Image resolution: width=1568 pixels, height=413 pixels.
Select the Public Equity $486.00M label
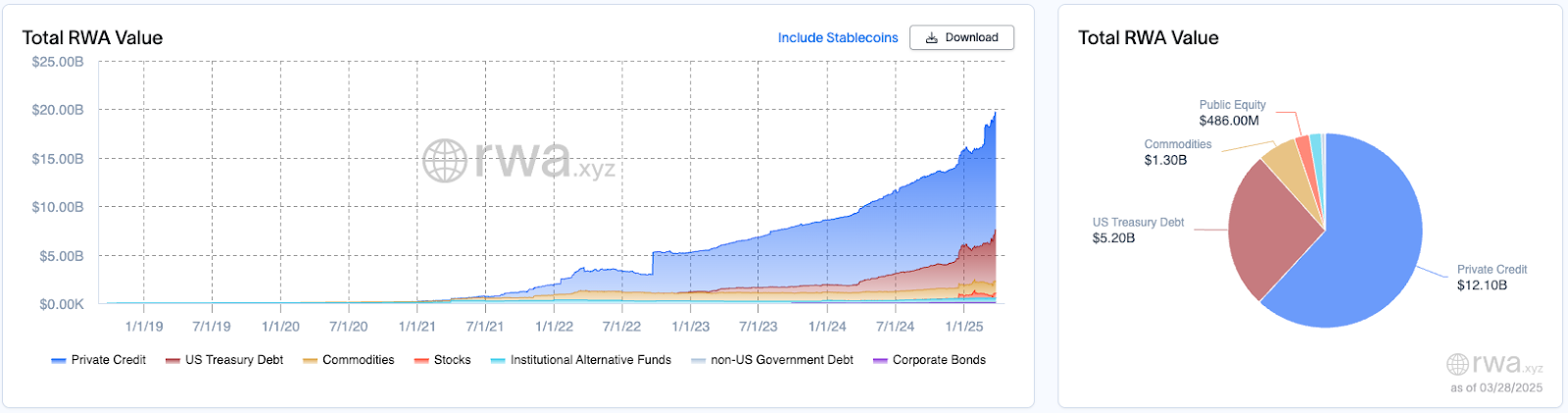[1232, 113]
